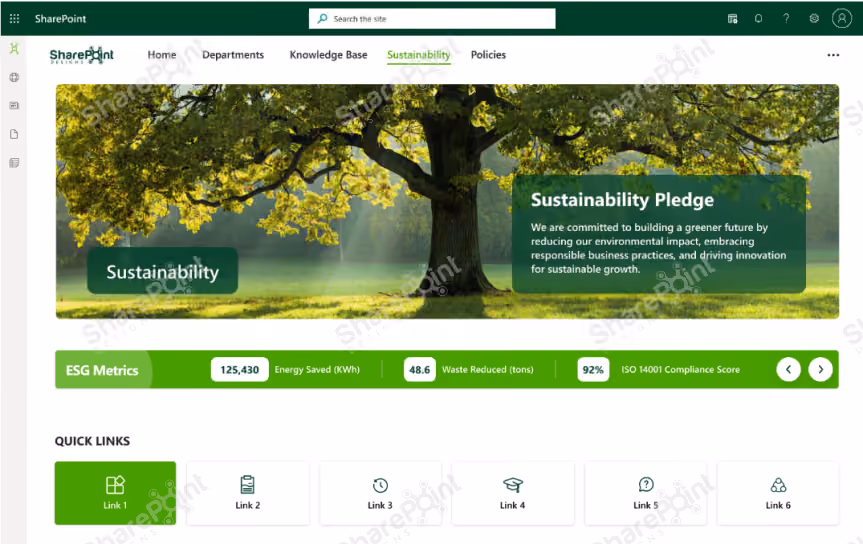Open the Link 6 tile
Screen dimensions: 863x544
tap(778, 493)
